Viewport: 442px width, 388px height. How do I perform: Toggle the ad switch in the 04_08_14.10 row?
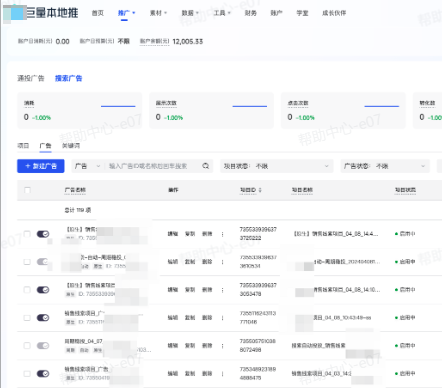[x=43, y=290]
